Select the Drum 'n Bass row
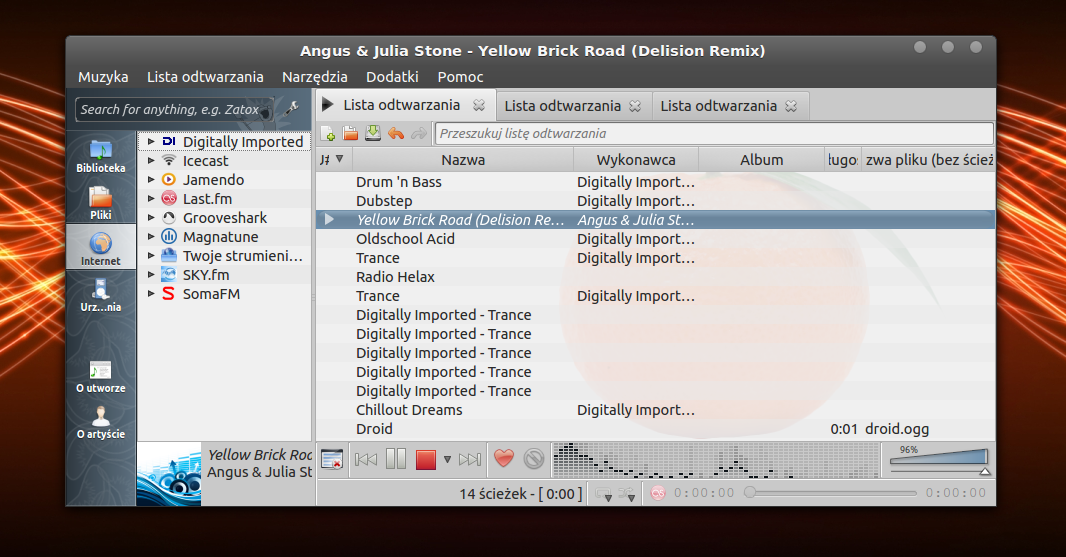 coord(655,182)
